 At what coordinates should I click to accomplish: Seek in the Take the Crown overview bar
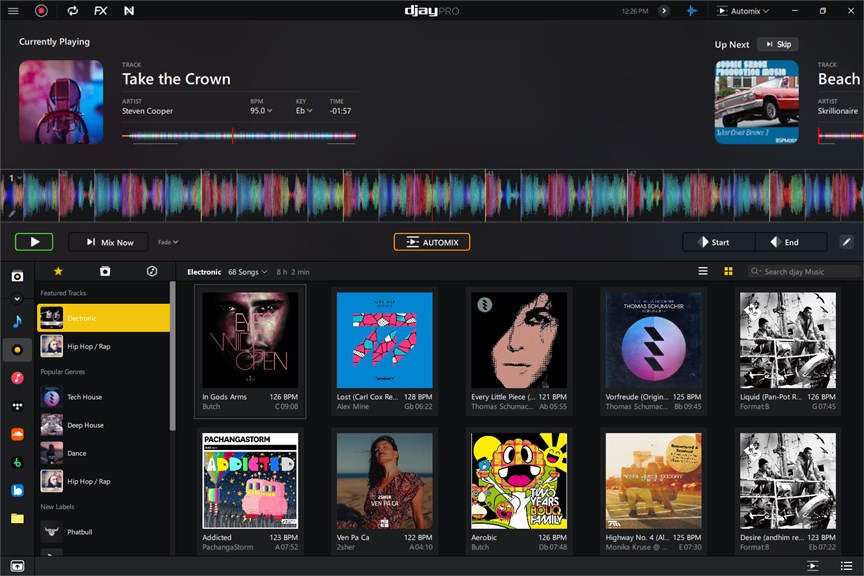click(x=239, y=136)
